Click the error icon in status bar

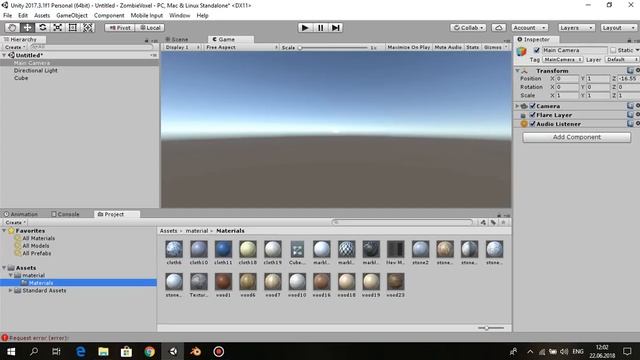[4, 338]
